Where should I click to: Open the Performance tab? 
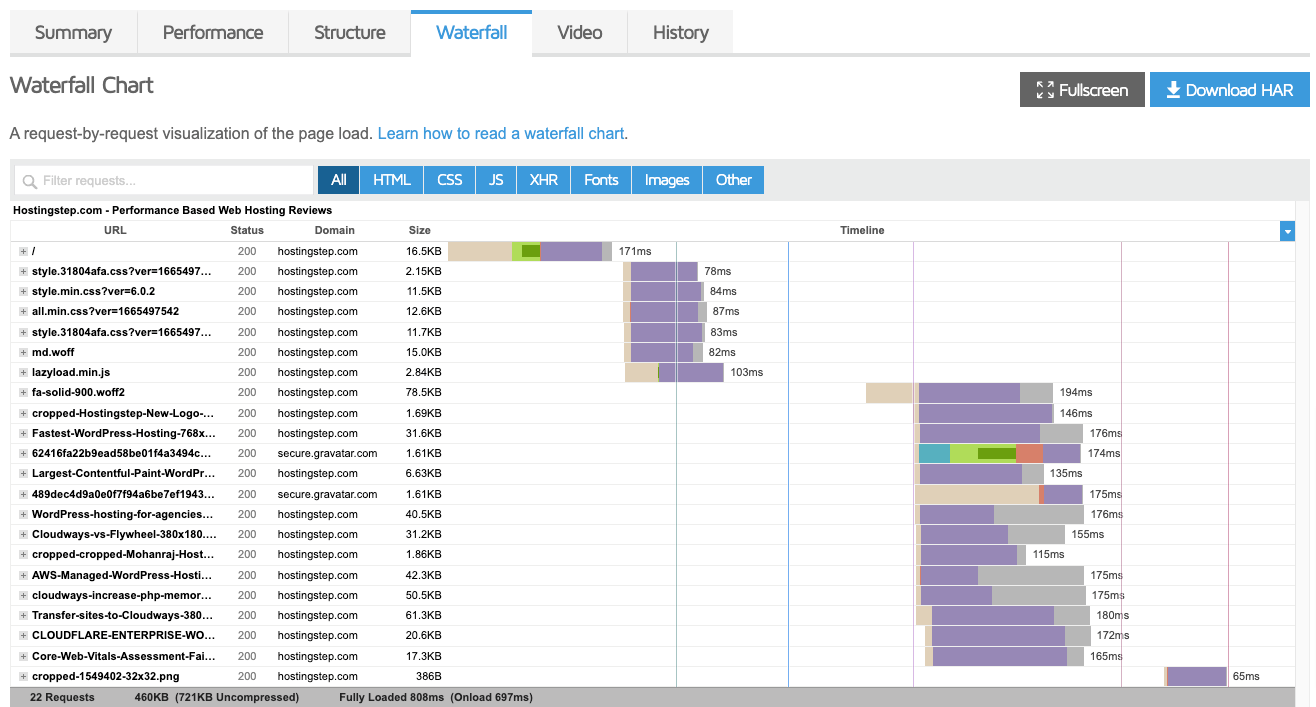213,32
